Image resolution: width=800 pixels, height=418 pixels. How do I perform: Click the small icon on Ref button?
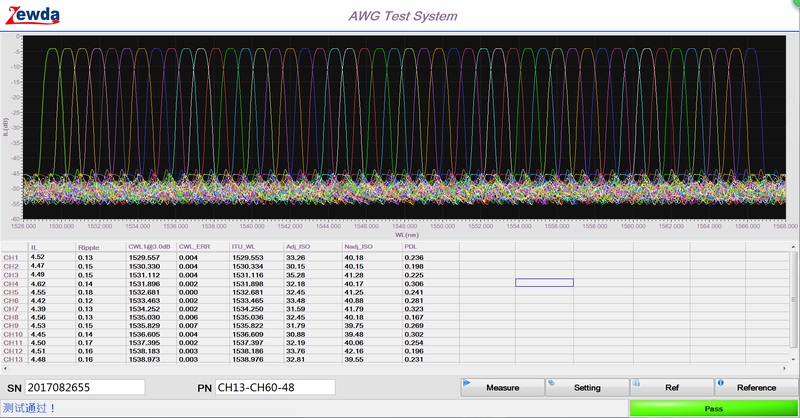(636, 382)
